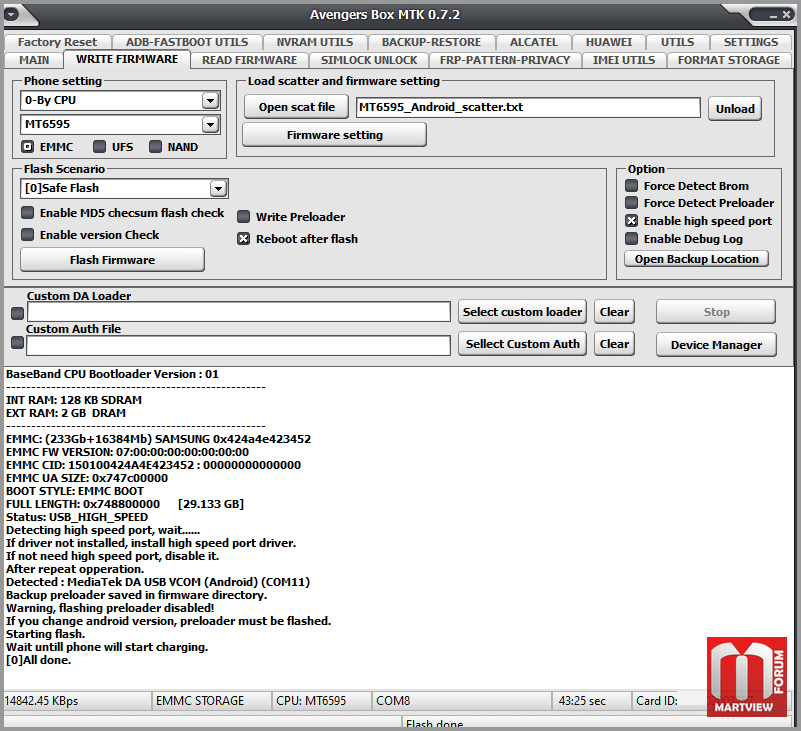801x731 pixels.
Task: Open the IMEI UTILS tab
Action: tap(624, 60)
